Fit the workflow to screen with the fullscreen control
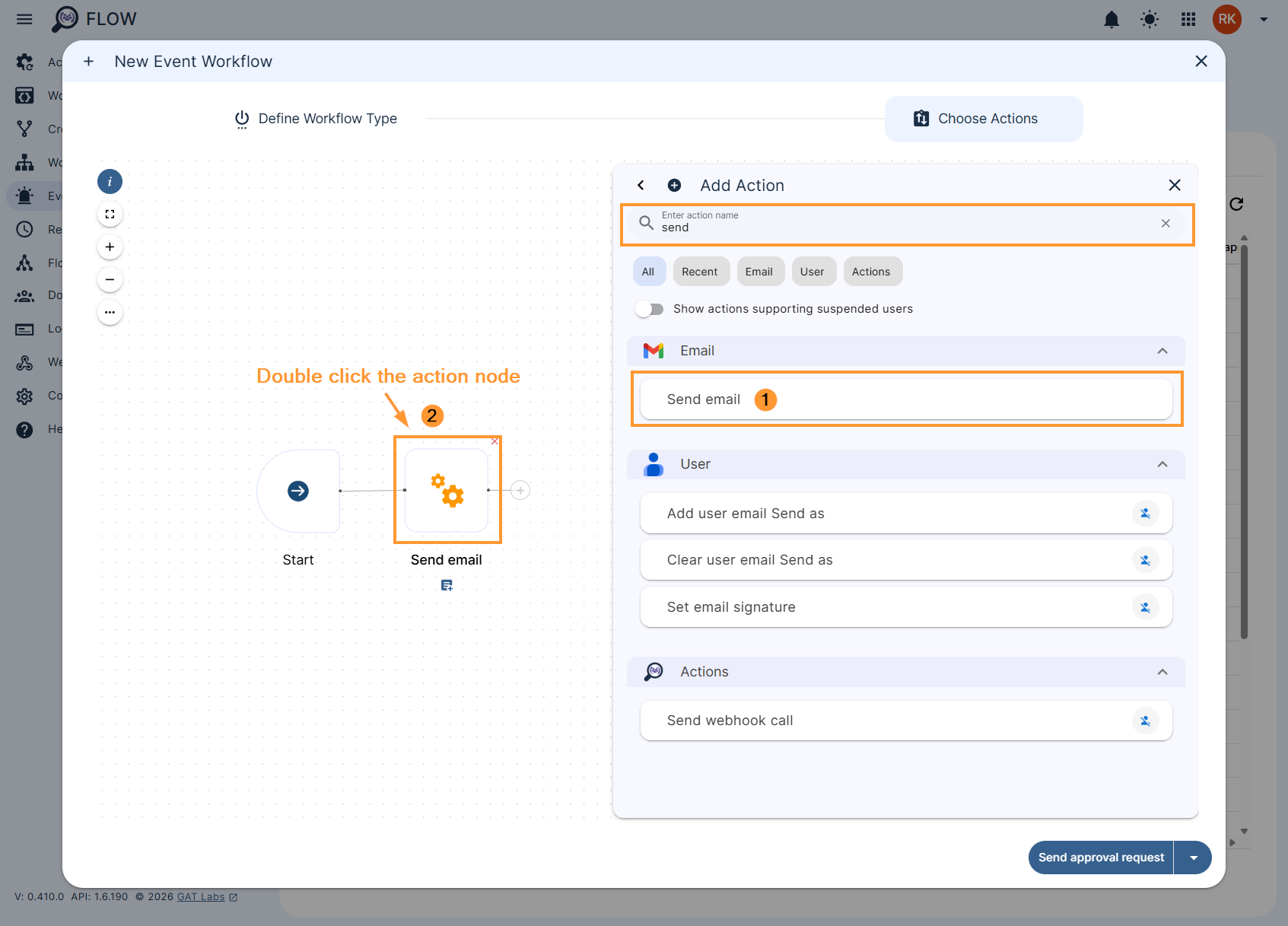 coord(110,214)
